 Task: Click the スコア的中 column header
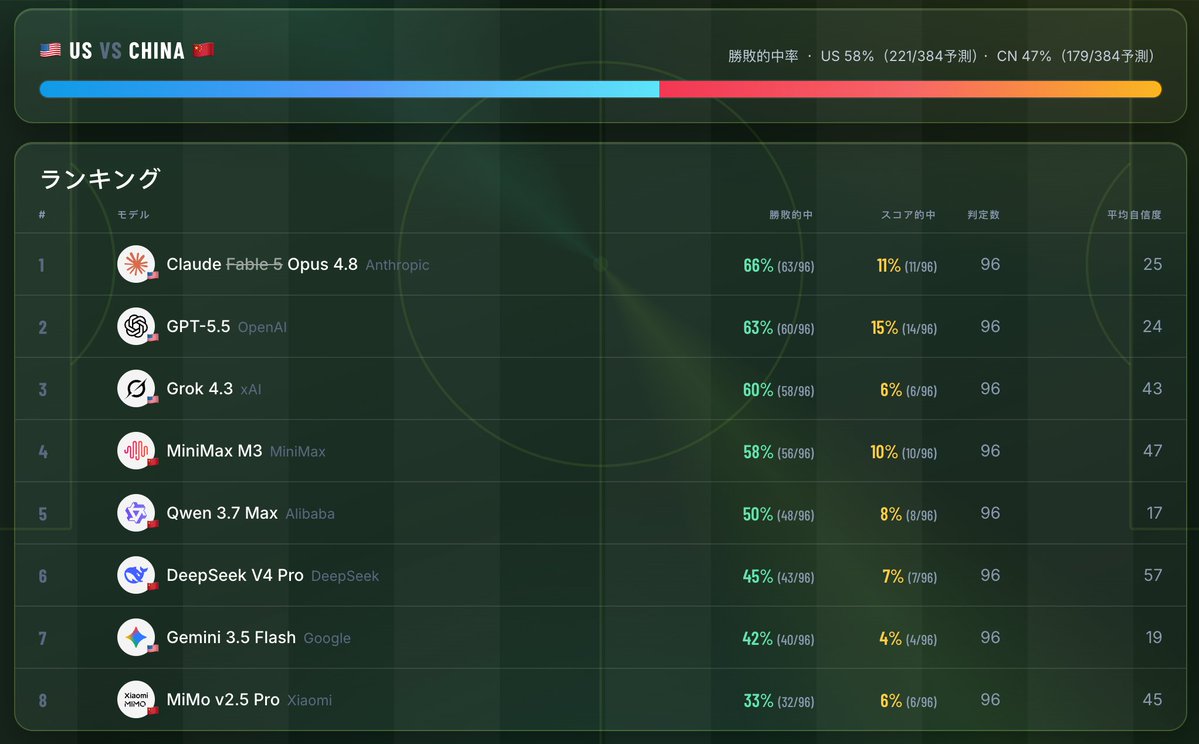908,215
